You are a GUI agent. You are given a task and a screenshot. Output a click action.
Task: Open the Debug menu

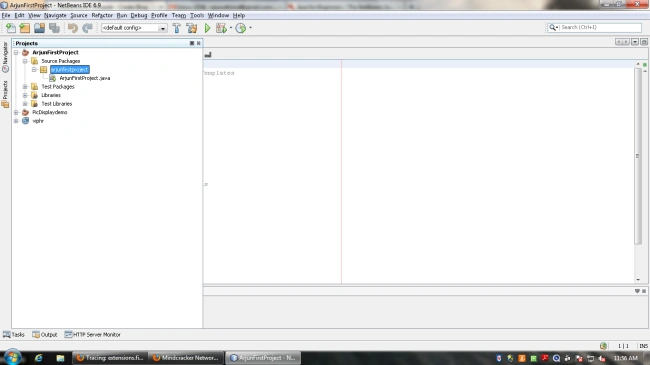(x=139, y=15)
